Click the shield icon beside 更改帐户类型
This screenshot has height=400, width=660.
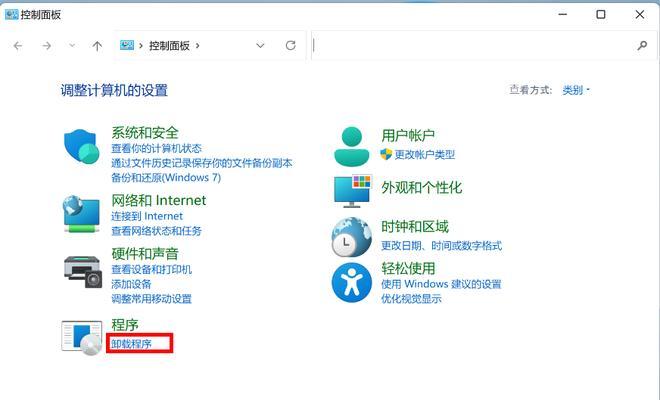[x=386, y=154]
